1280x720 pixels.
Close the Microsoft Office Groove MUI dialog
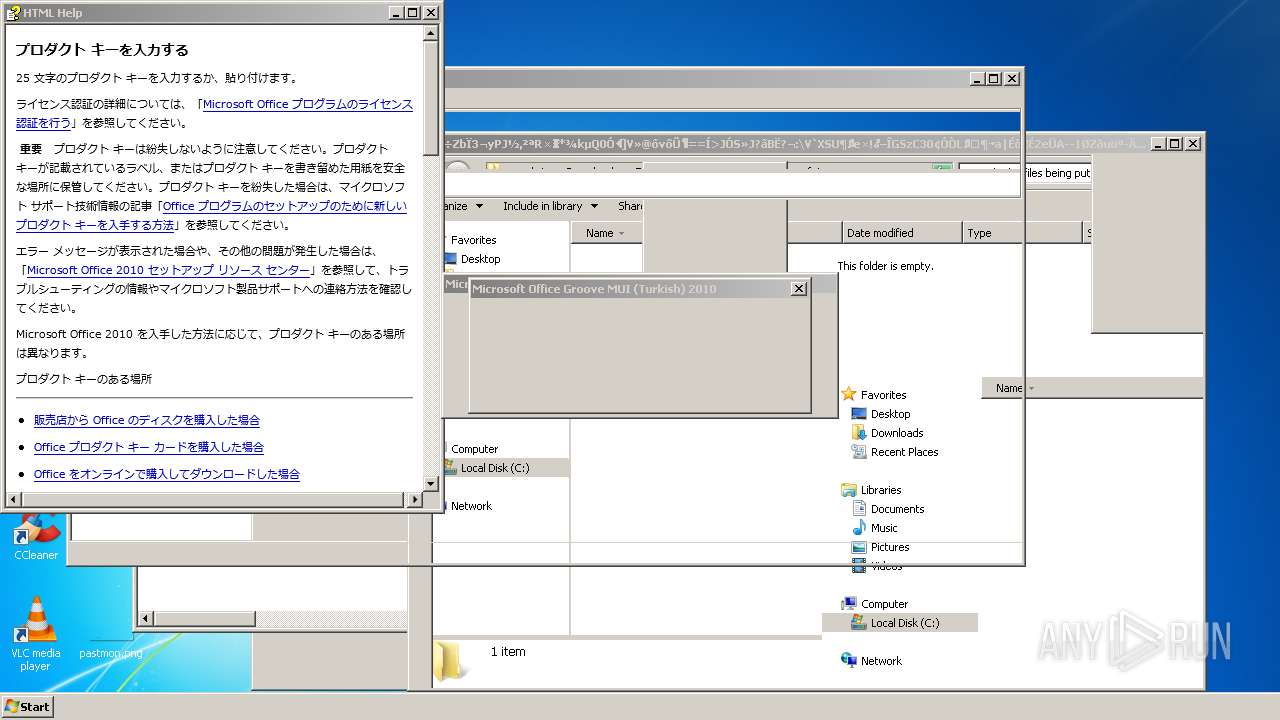(798, 289)
